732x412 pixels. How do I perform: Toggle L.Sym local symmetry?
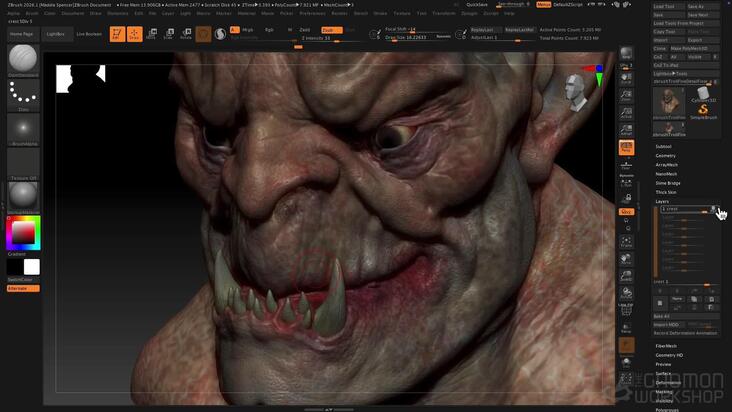626,183
